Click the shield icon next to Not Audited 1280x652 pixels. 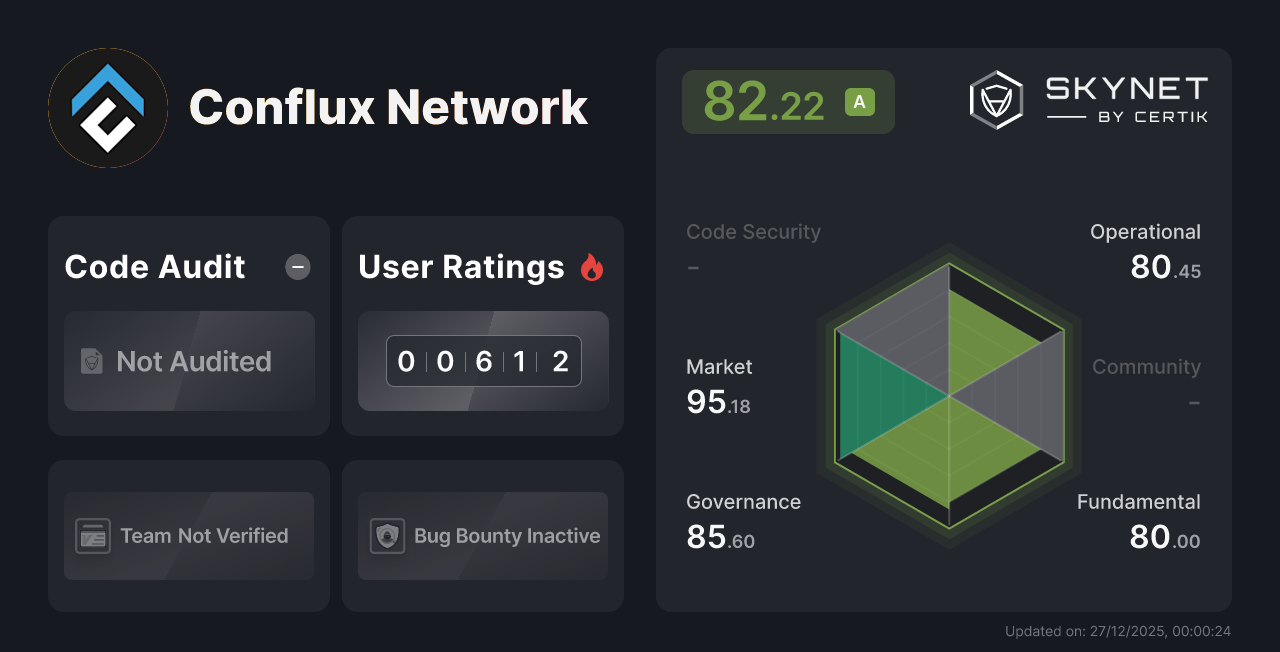tap(91, 362)
